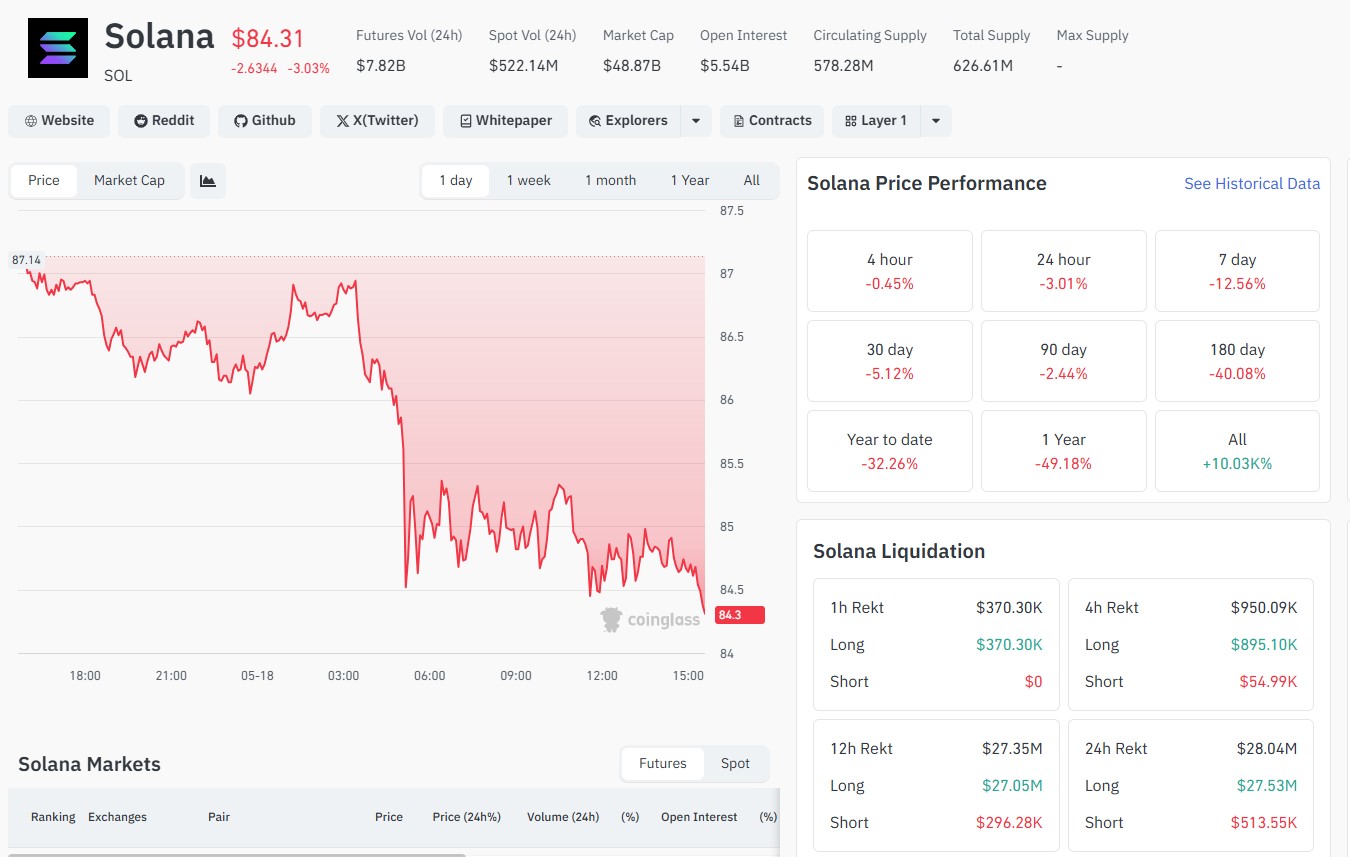The width and height of the screenshot is (1350, 857).
Task: Click the Total Supply value 626.61M
Action: [983, 66]
